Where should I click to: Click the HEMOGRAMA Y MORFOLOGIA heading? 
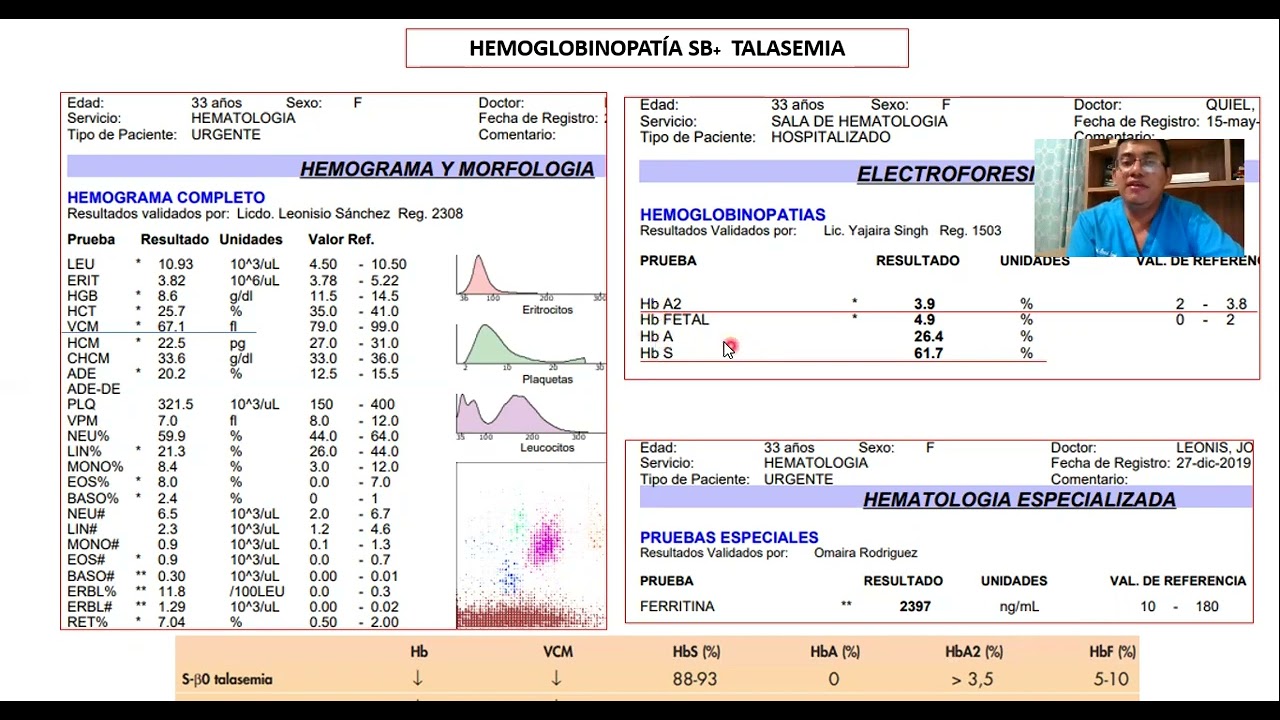click(x=447, y=169)
